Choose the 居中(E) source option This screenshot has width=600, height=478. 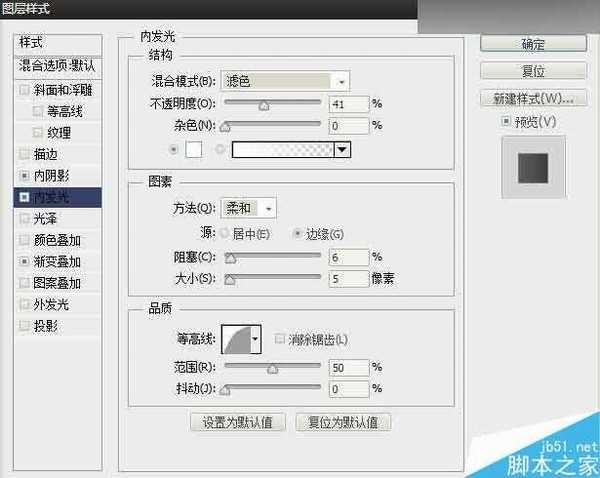pyautogui.click(x=224, y=233)
